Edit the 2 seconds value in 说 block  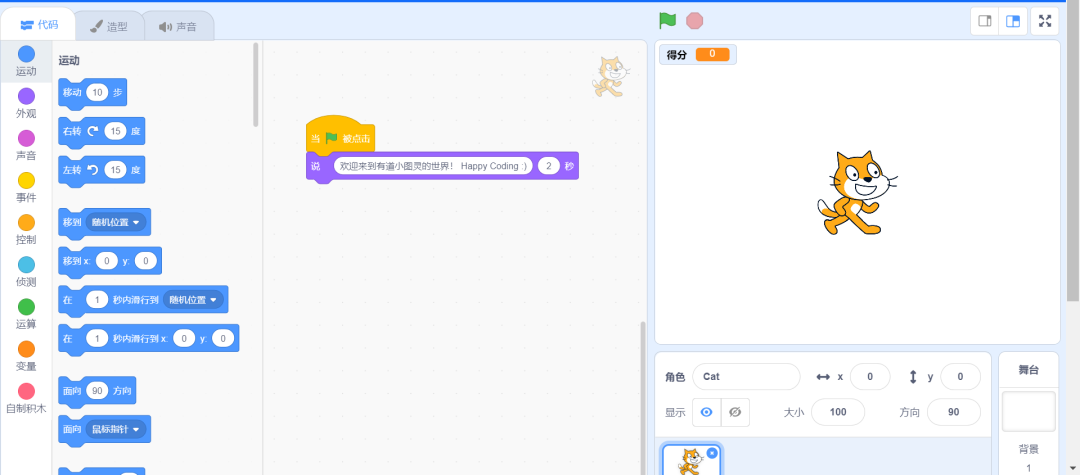pyautogui.click(x=549, y=166)
